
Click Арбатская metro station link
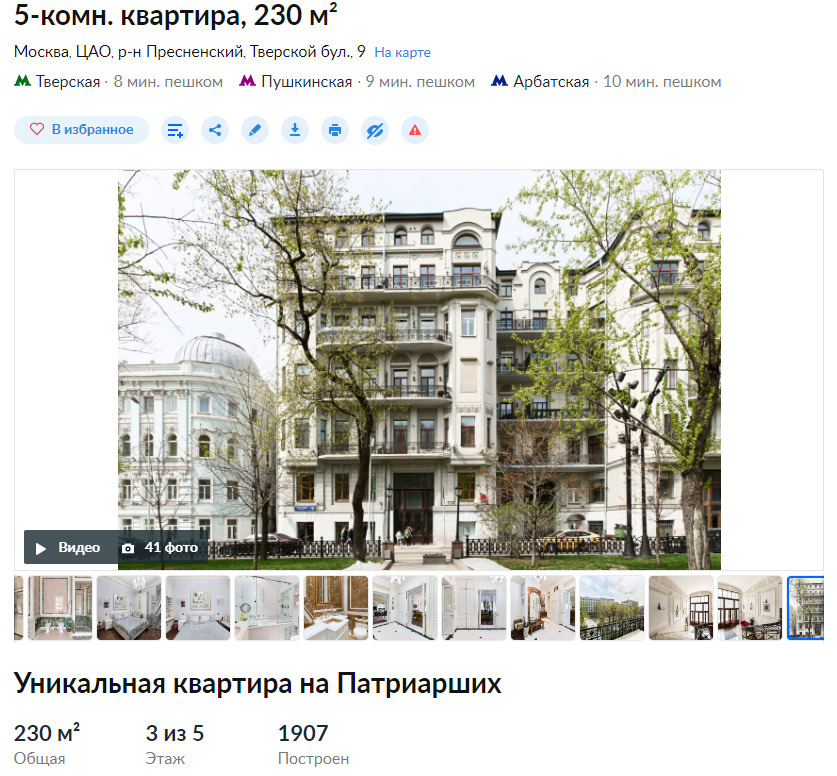tap(551, 82)
